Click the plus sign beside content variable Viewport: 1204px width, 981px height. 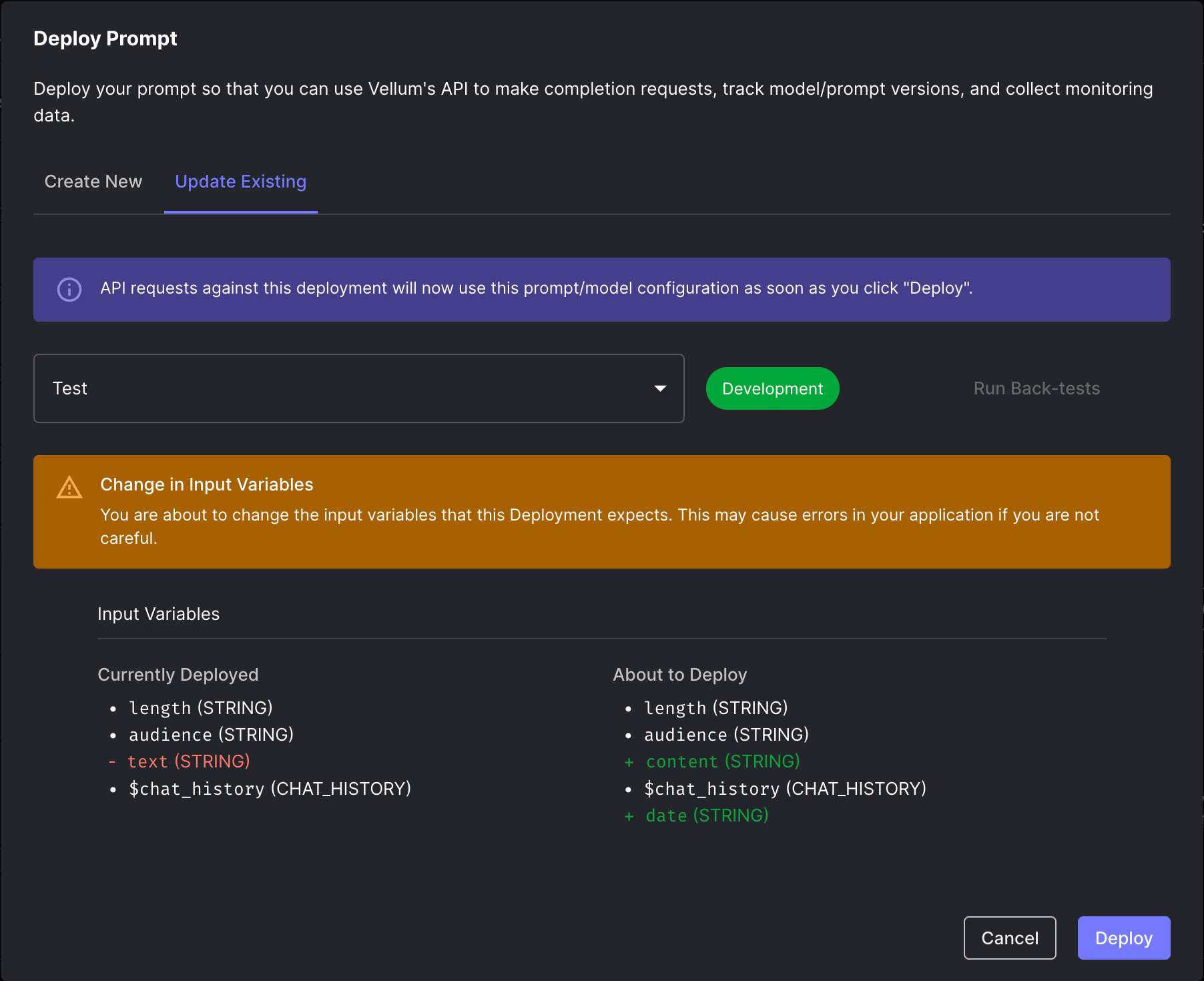click(629, 762)
